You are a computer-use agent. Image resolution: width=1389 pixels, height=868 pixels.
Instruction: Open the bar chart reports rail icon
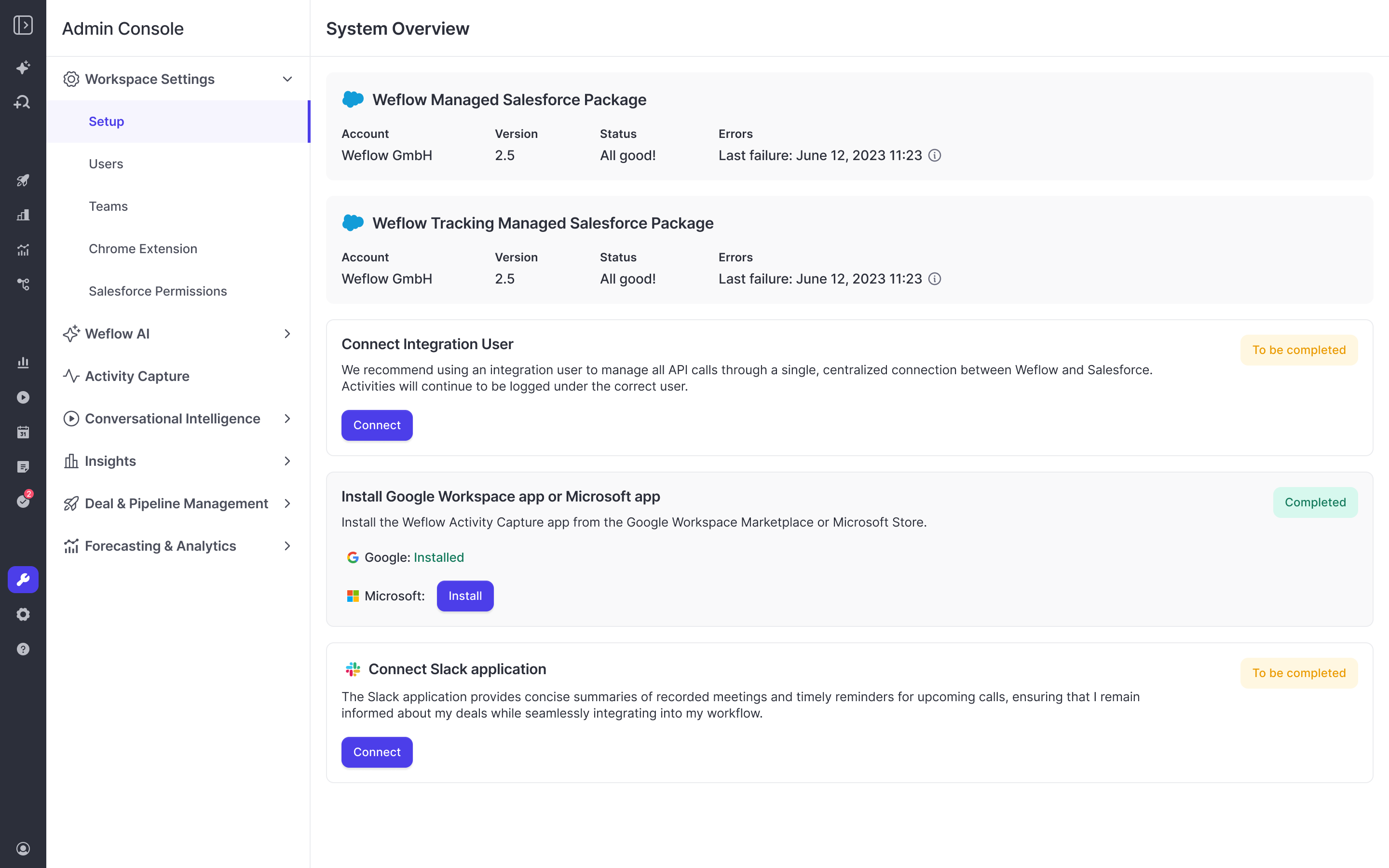(23, 362)
